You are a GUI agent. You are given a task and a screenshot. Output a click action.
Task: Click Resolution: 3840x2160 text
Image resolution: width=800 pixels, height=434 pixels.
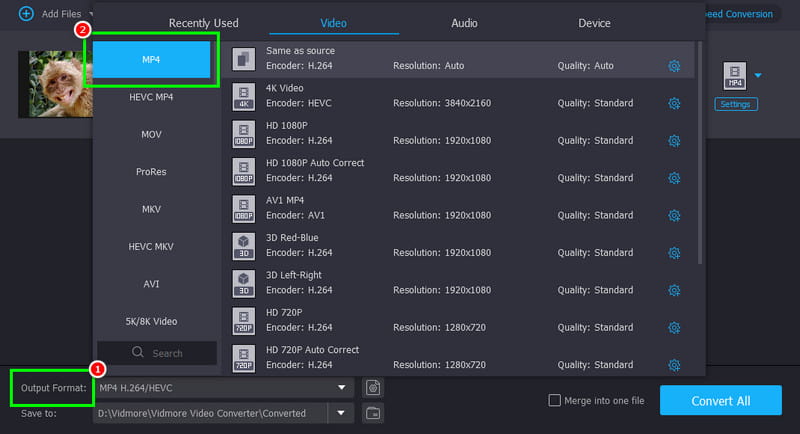[x=442, y=103]
